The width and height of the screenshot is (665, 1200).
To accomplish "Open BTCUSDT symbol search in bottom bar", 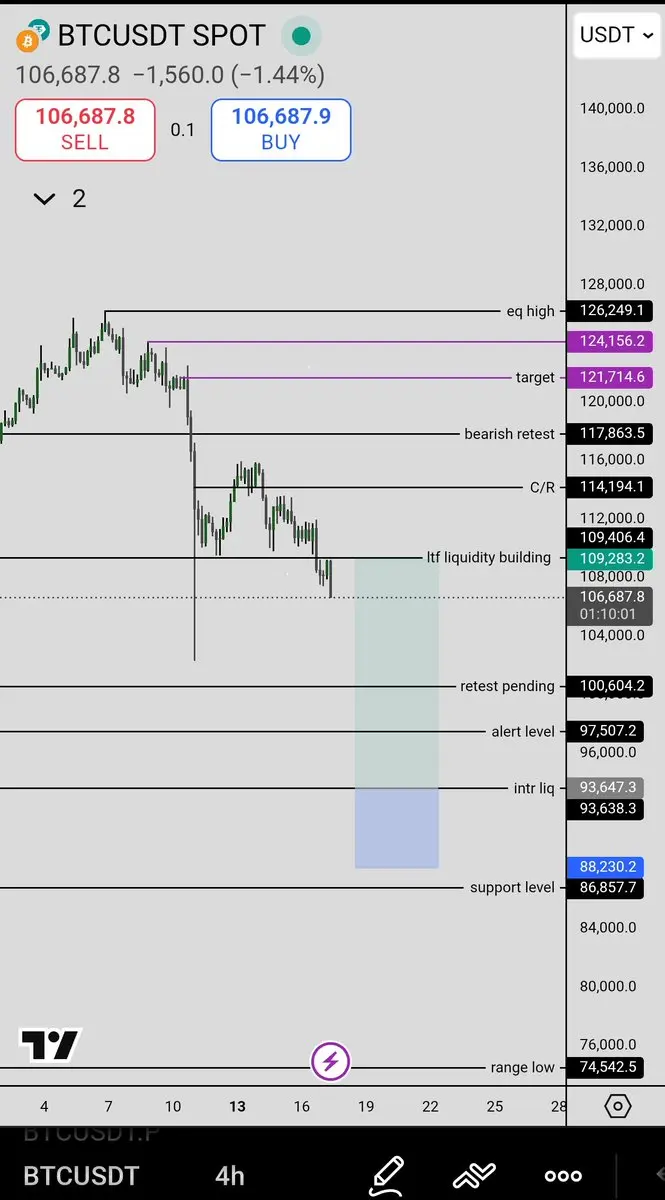I will [x=82, y=1176].
